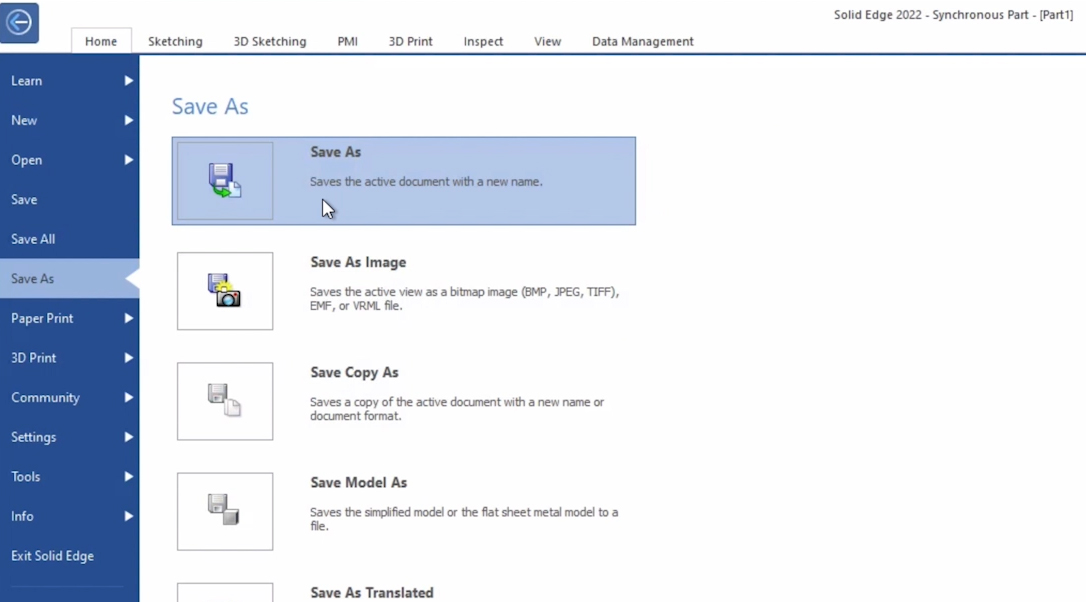This screenshot has height=602, width=1086.
Task: Click Exit Solid Edge
Action: pyautogui.click(x=69, y=556)
